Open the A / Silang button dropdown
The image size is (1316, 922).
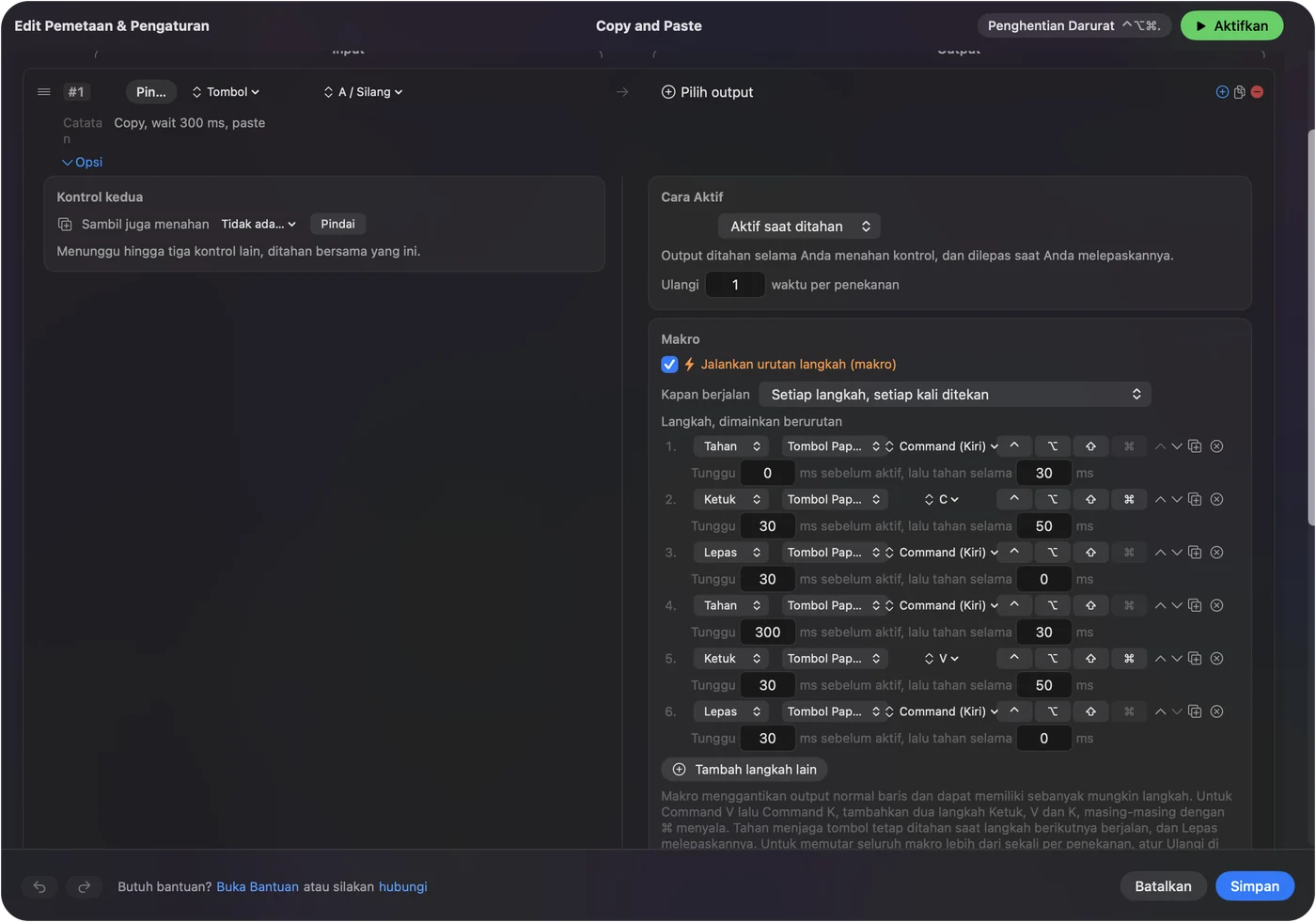363,92
